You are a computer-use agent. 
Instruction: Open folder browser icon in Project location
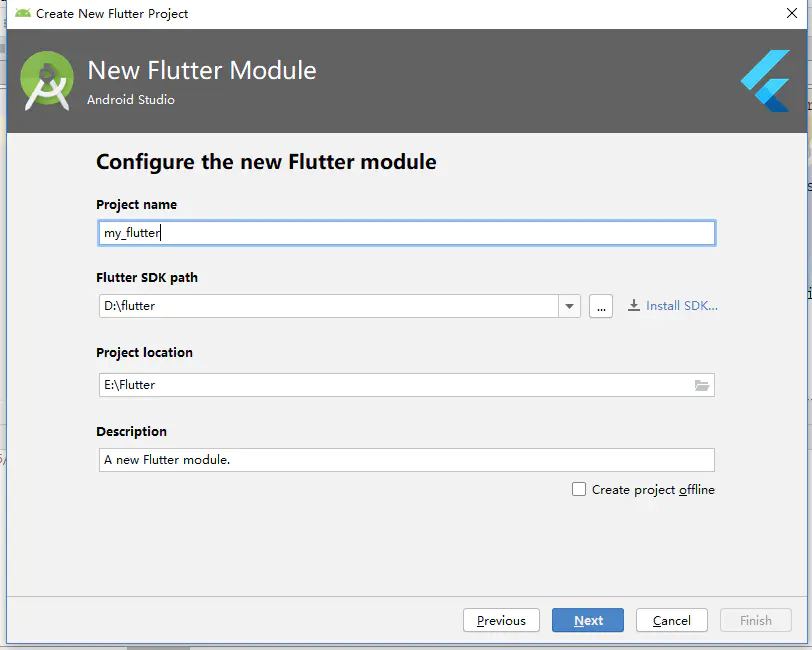(x=702, y=385)
